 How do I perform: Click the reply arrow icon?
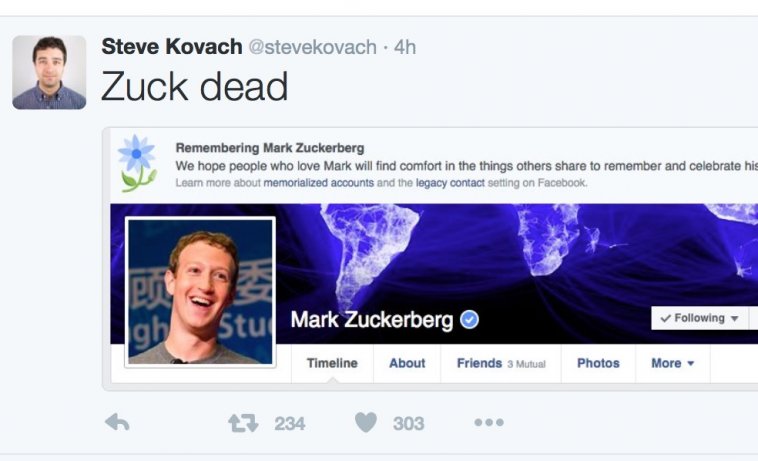117,423
